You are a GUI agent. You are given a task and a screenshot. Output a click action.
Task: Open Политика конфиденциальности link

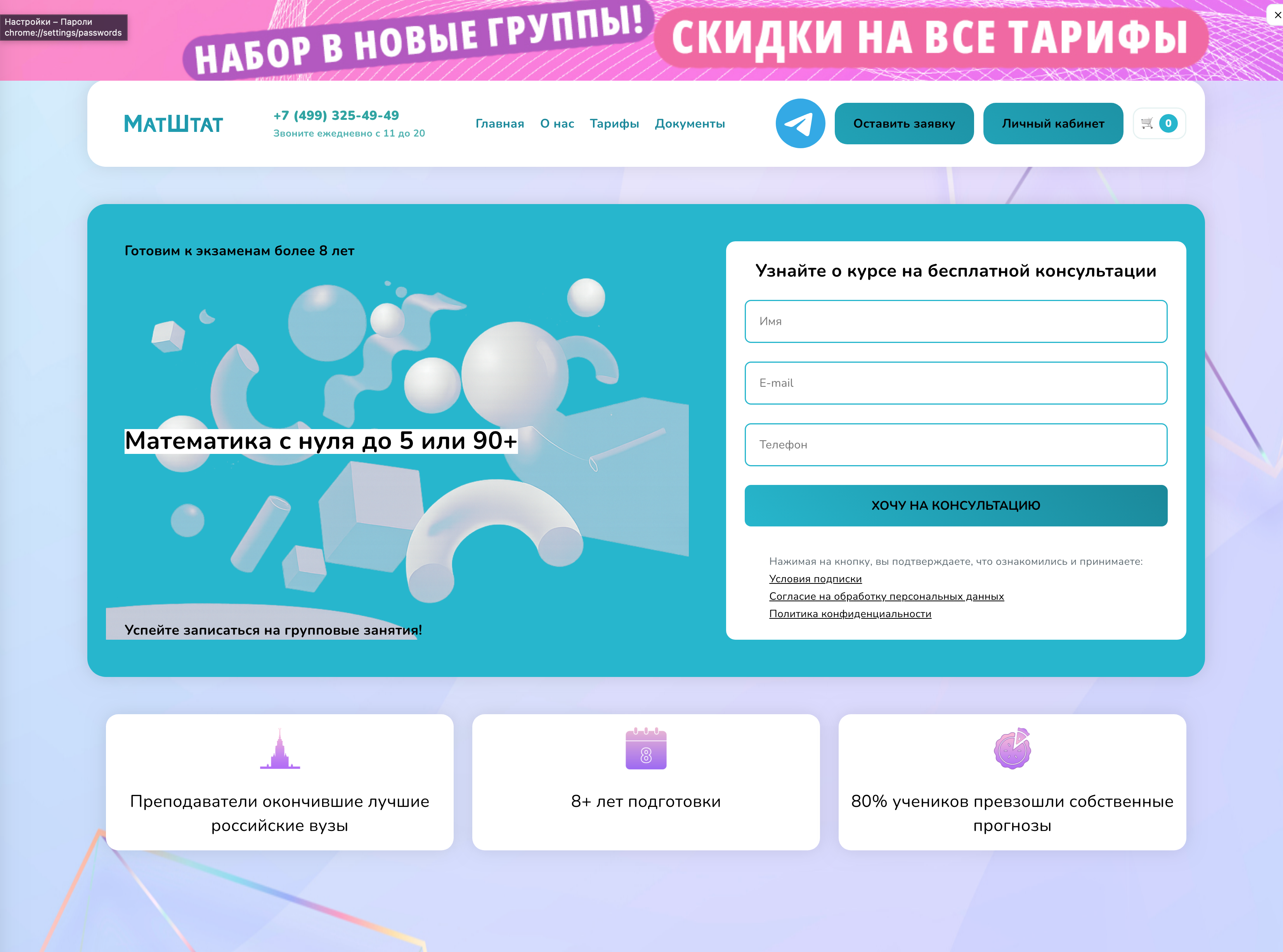(x=850, y=614)
